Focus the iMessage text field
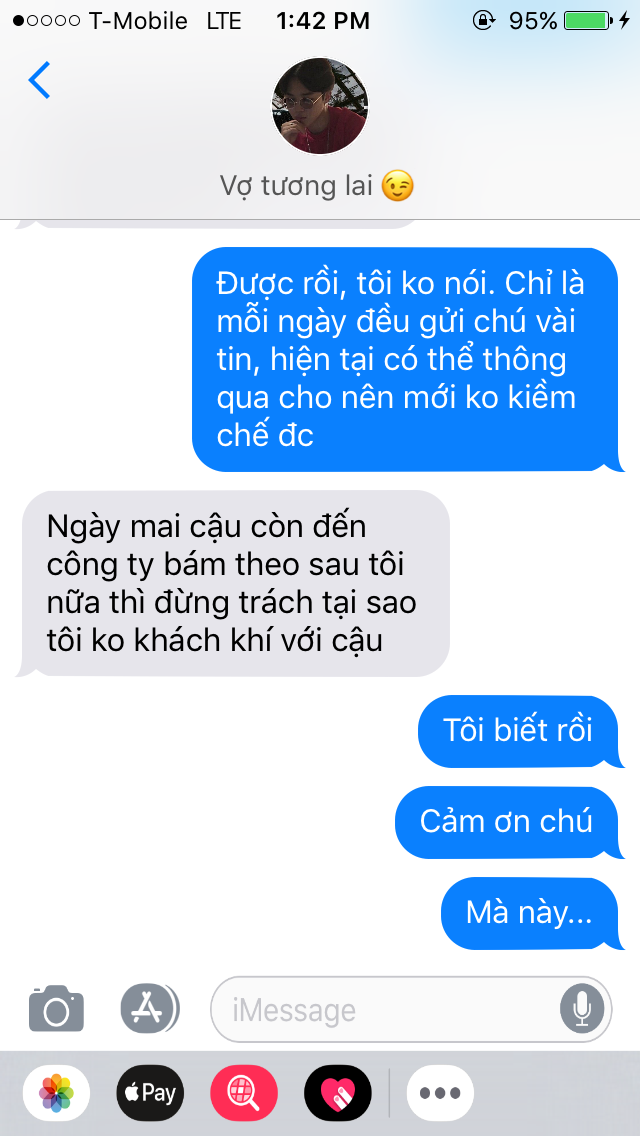The image size is (640, 1136). (x=411, y=1009)
